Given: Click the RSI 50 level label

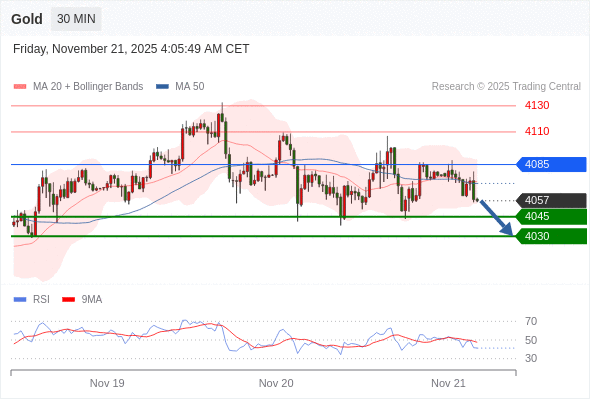Looking at the screenshot, I should tap(531, 340).
